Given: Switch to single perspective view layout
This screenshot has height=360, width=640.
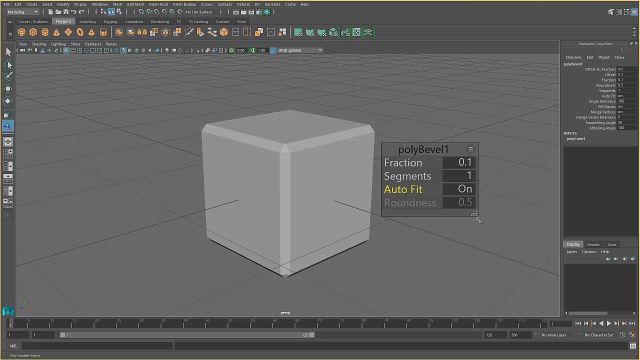Looking at the screenshot, I should point(8,142).
